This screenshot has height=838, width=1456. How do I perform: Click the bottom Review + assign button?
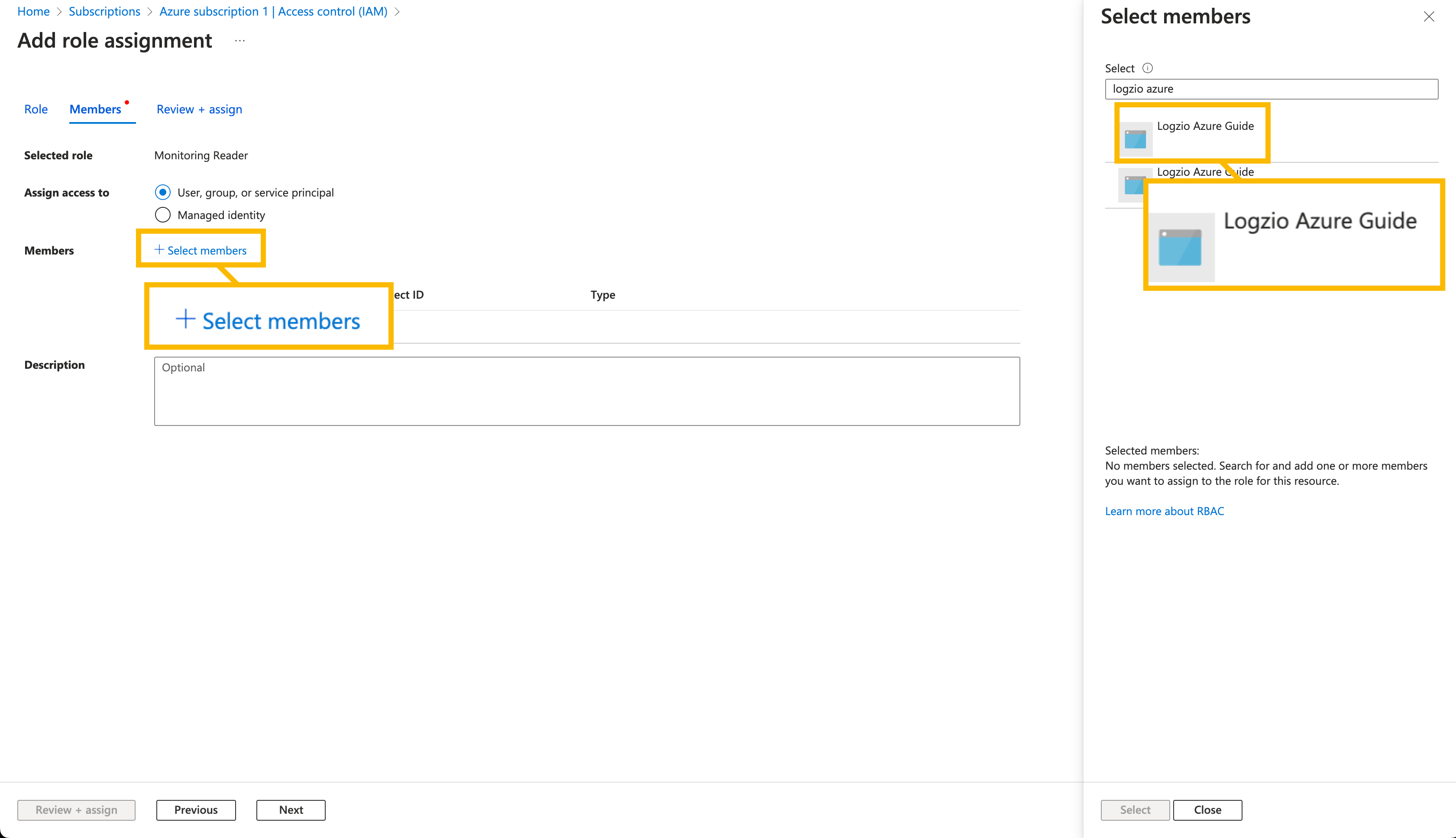77,810
